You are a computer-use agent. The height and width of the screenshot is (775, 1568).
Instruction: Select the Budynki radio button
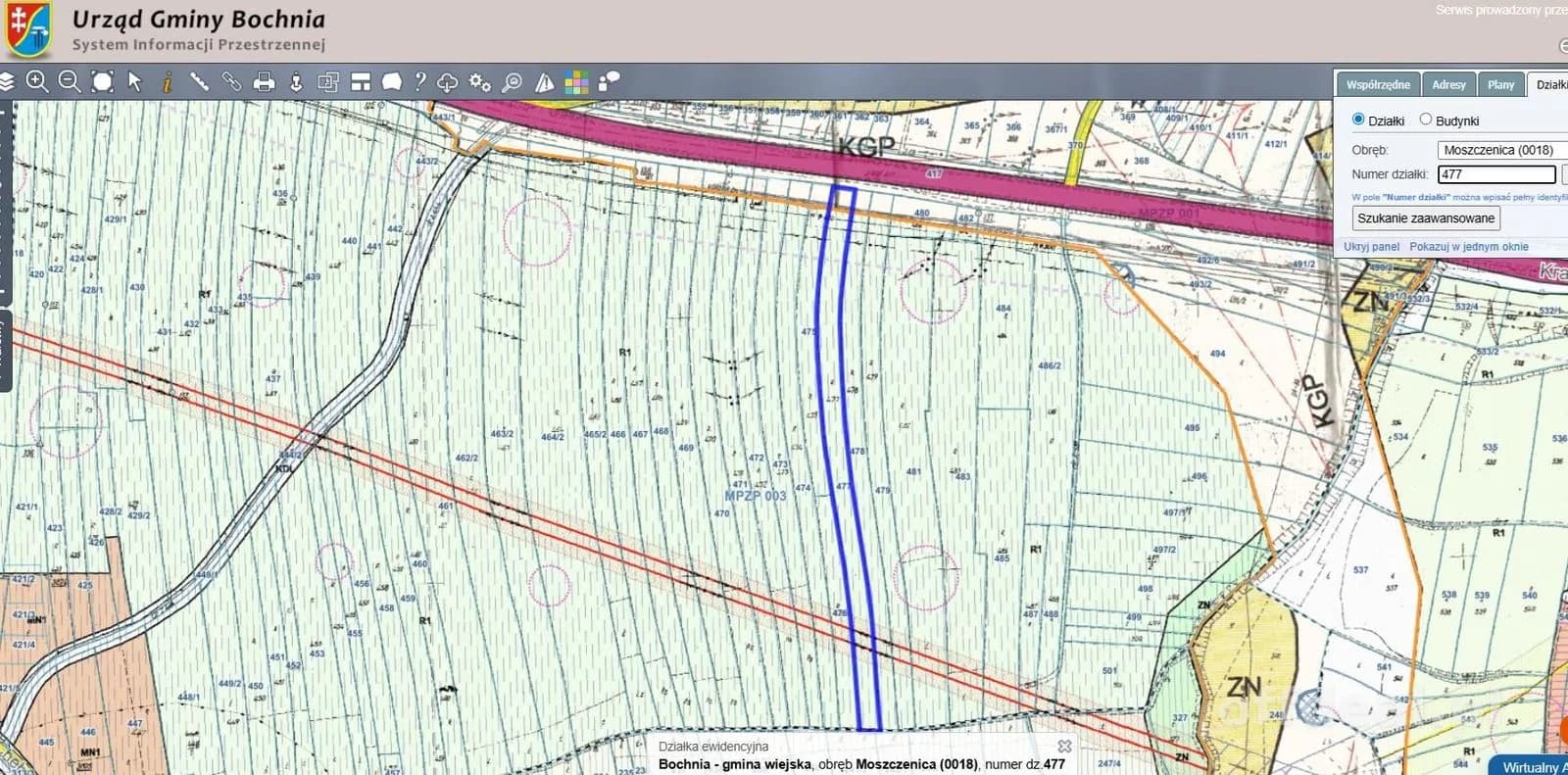pyautogui.click(x=1426, y=120)
